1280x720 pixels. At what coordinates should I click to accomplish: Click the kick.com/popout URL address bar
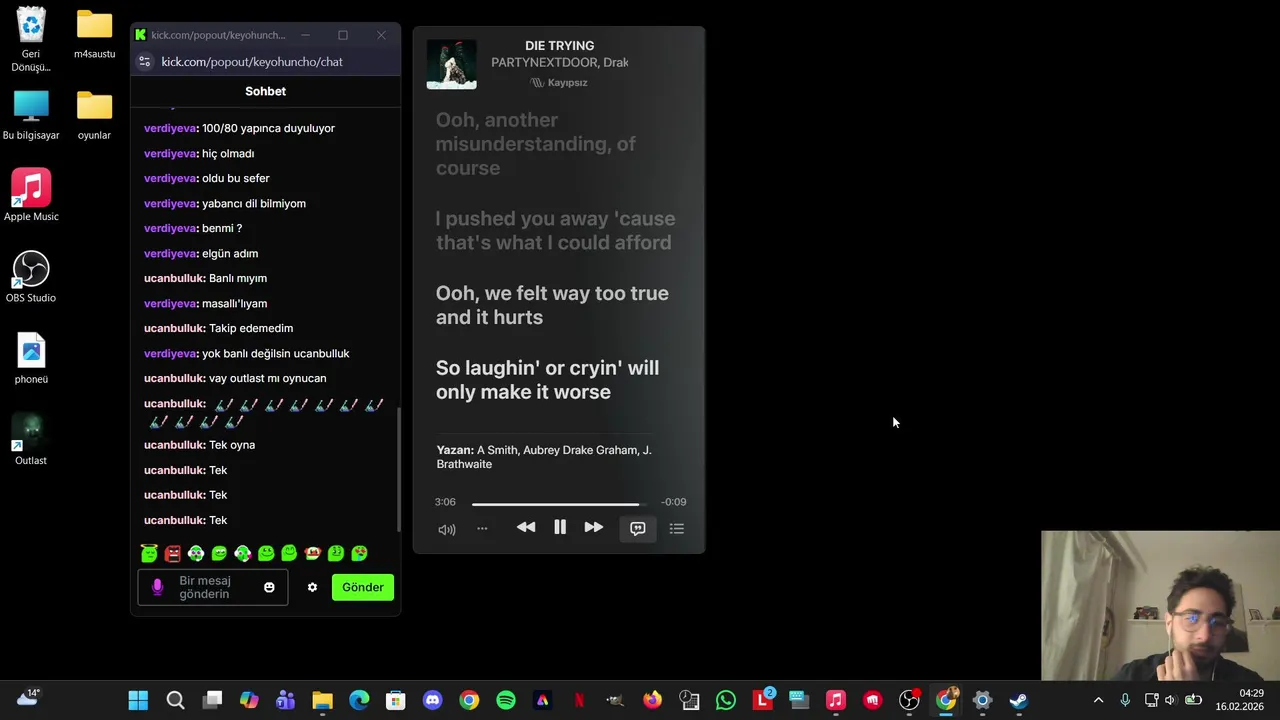[252, 62]
